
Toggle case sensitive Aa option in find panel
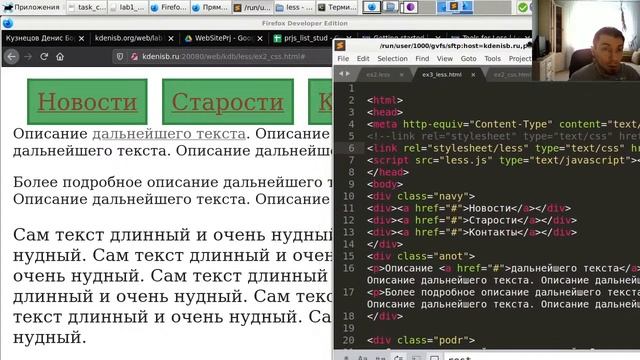[x=362, y=358]
